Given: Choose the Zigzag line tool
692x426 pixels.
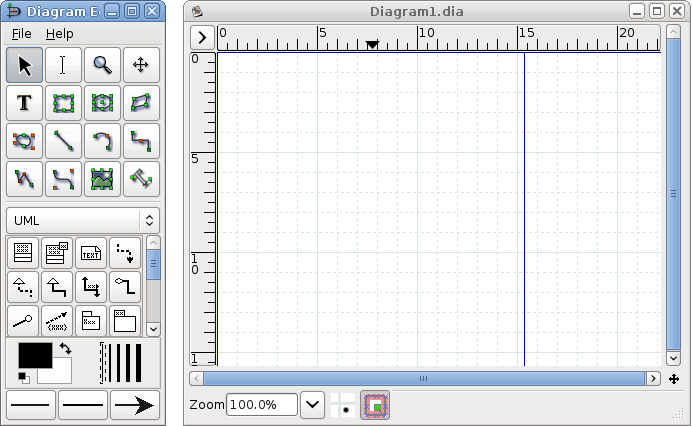Looking at the screenshot, I should [x=141, y=141].
